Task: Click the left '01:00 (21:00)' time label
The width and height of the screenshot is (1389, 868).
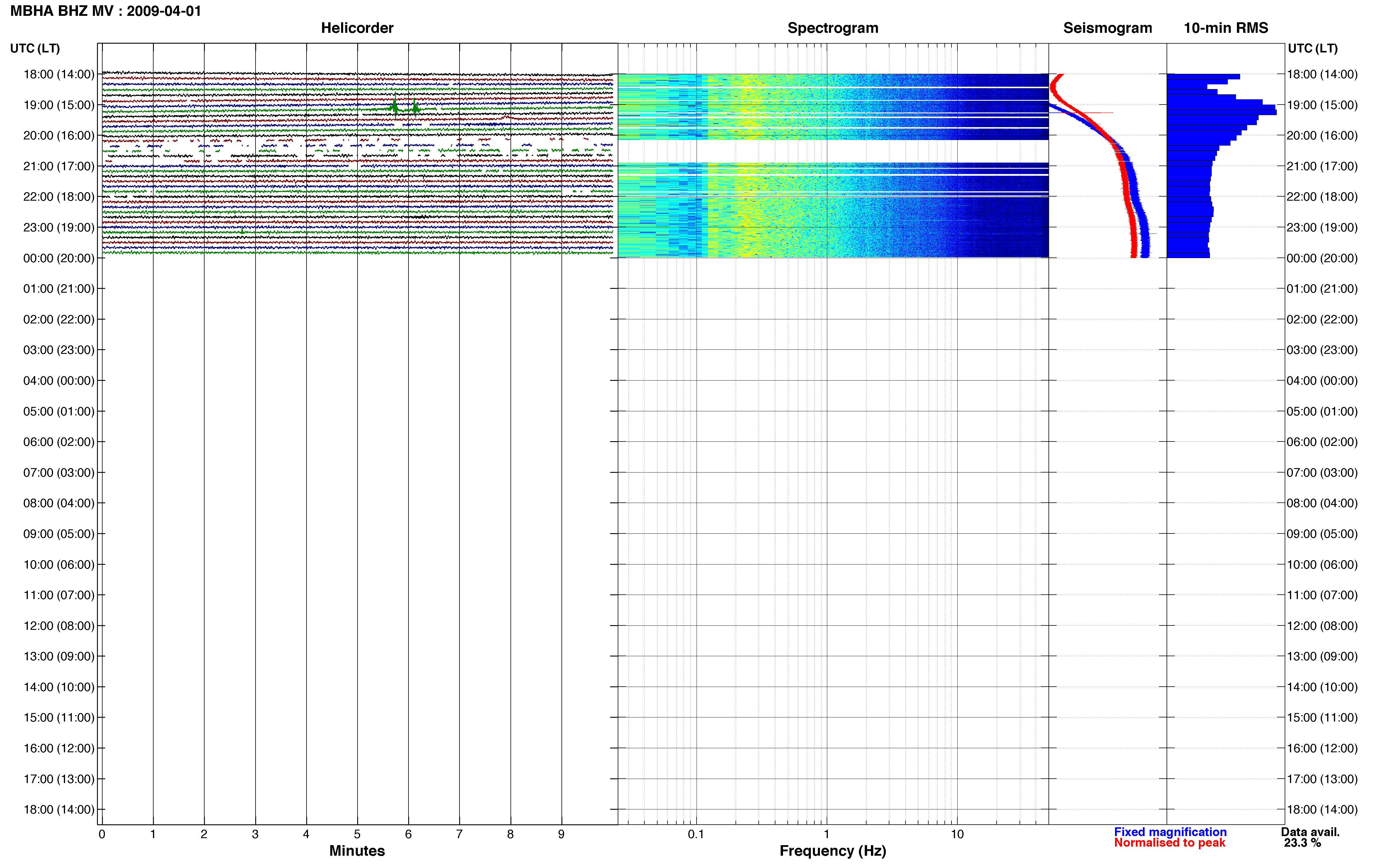Action: [59, 289]
